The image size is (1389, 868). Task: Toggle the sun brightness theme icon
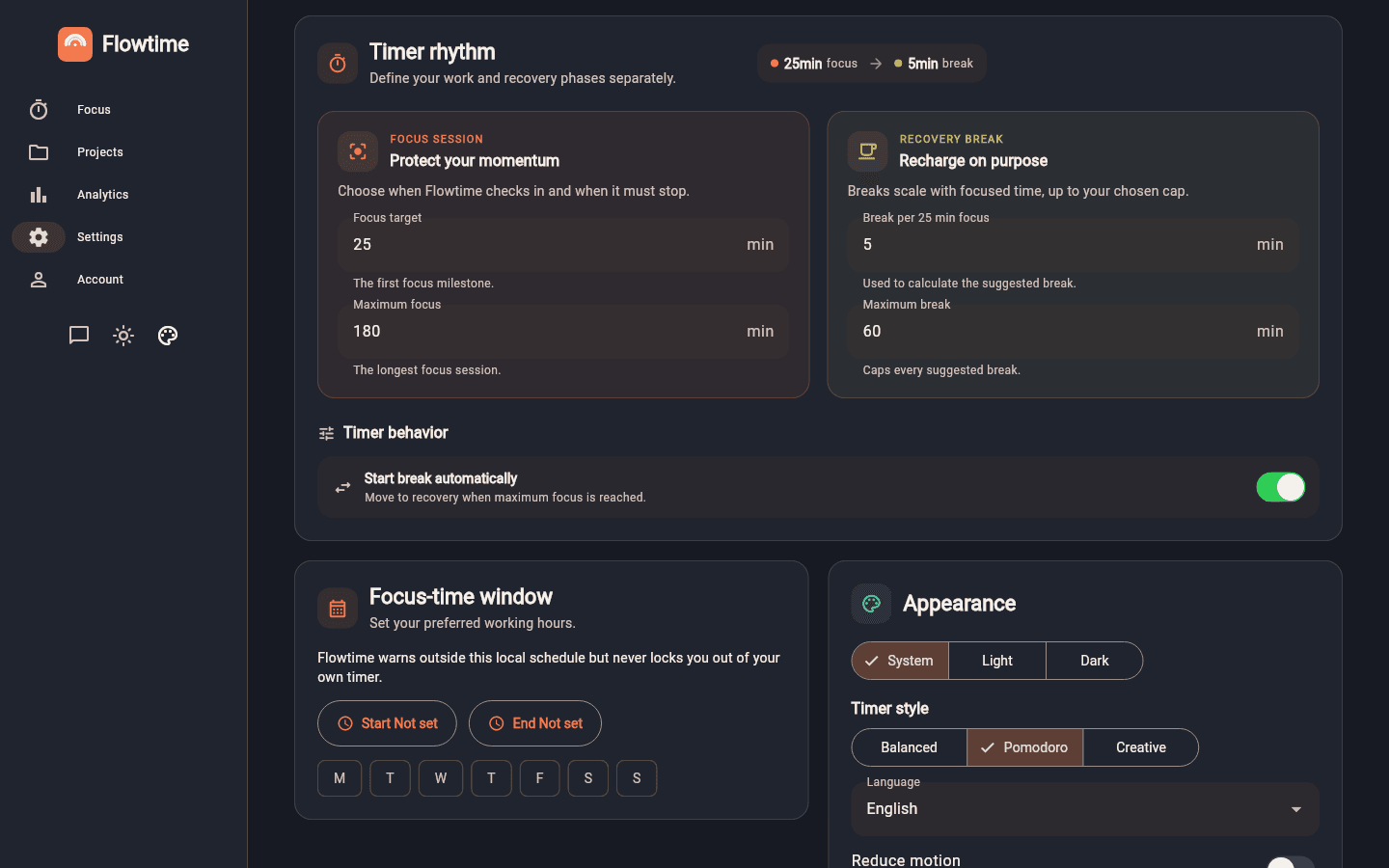[123, 336]
